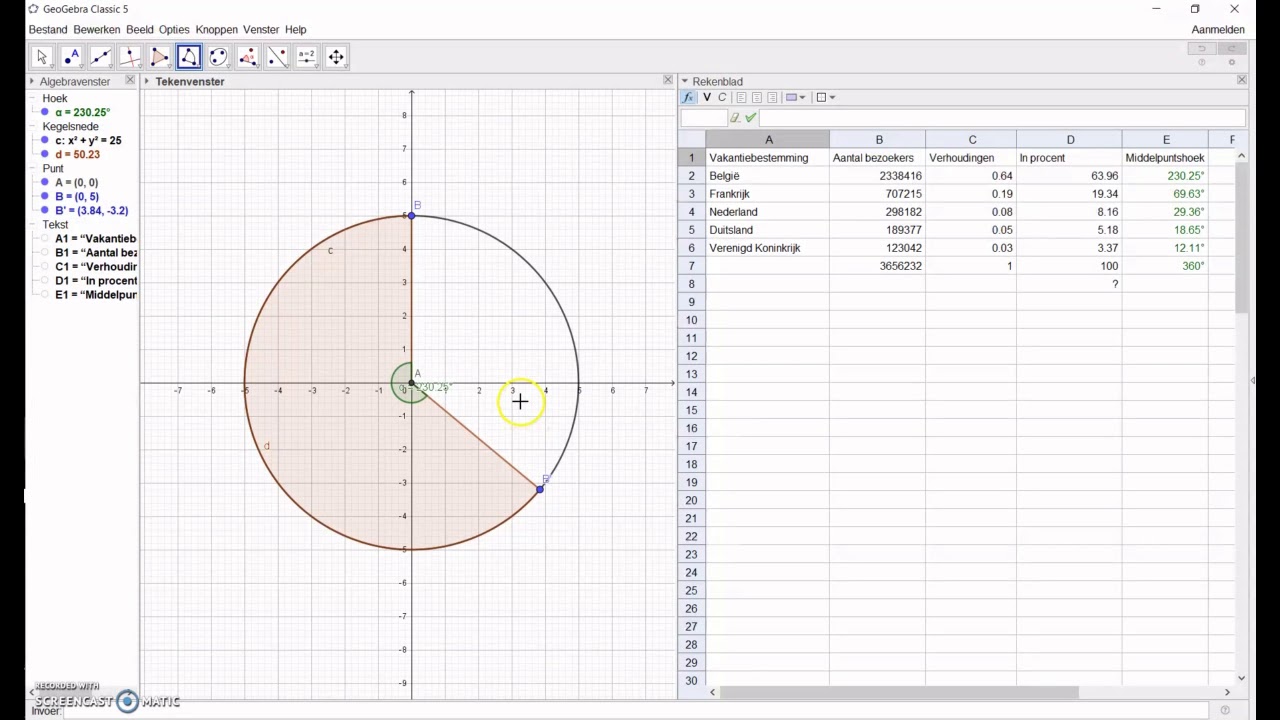Expand the Tekenvenster style bar arrow

(x=147, y=81)
